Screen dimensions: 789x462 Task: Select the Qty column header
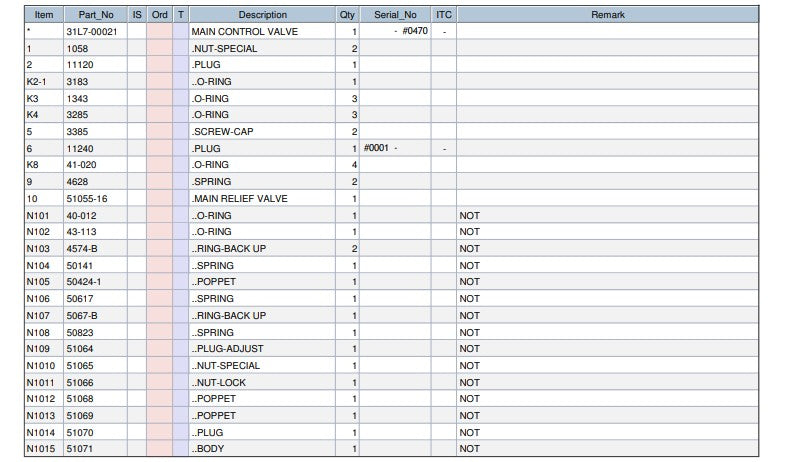click(347, 15)
